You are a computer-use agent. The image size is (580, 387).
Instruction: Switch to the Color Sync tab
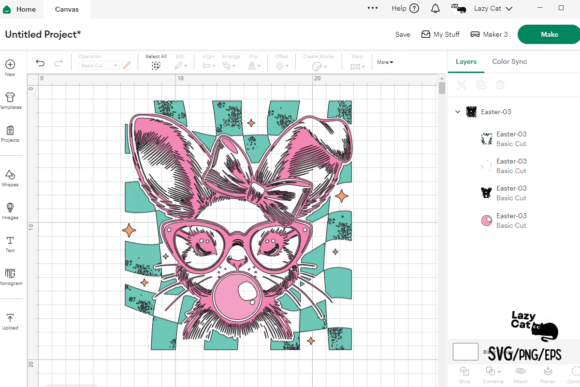click(509, 62)
